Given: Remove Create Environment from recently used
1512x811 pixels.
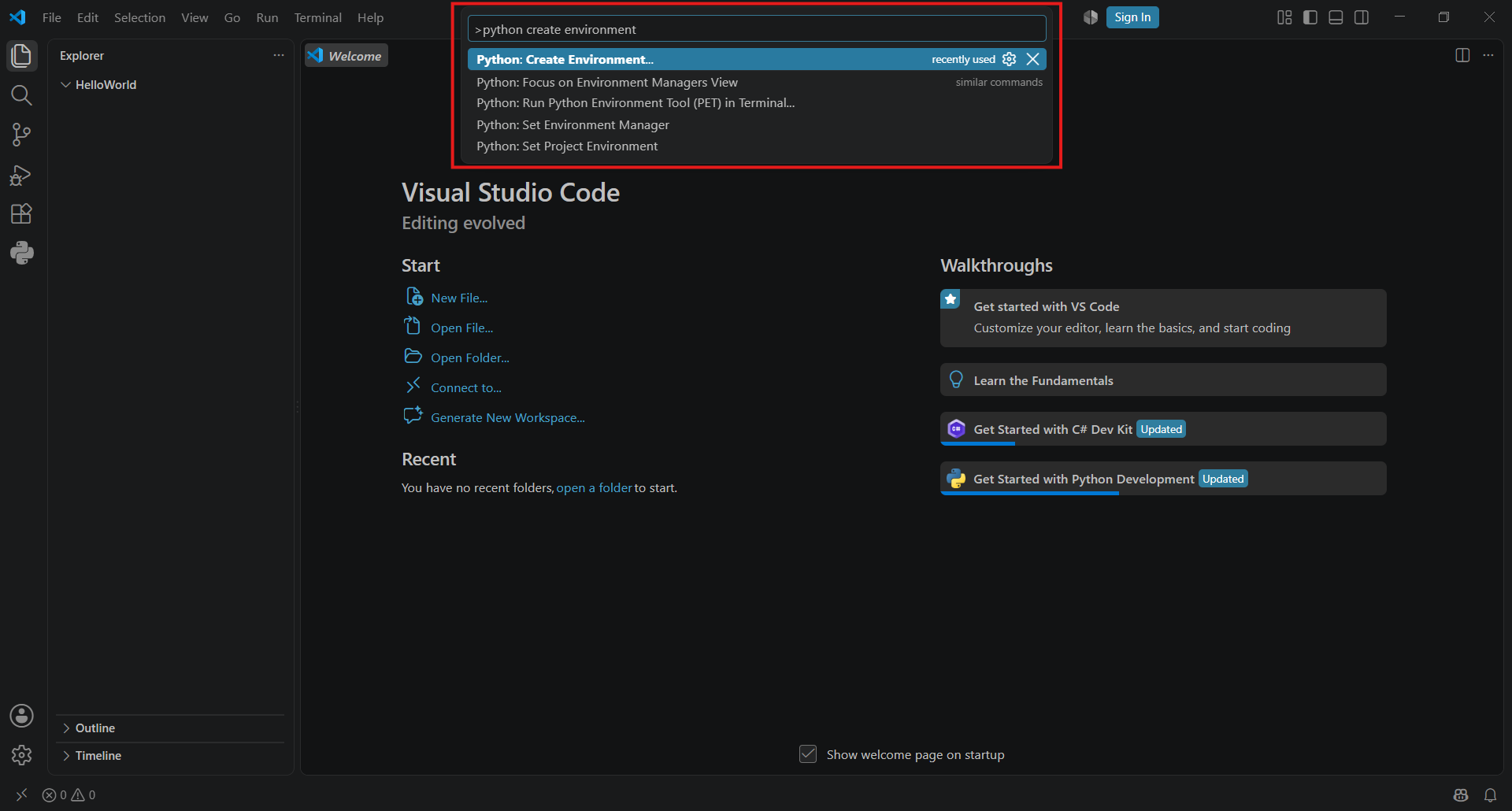Looking at the screenshot, I should [1032, 59].
